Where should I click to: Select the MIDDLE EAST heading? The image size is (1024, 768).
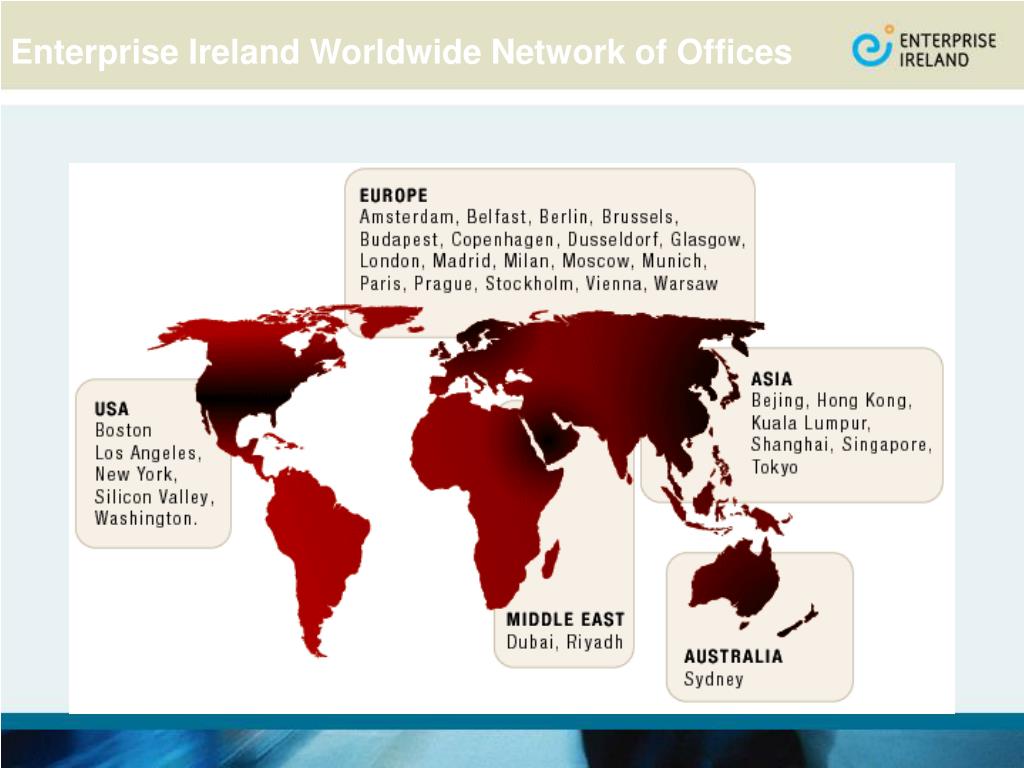pos(566,619)
